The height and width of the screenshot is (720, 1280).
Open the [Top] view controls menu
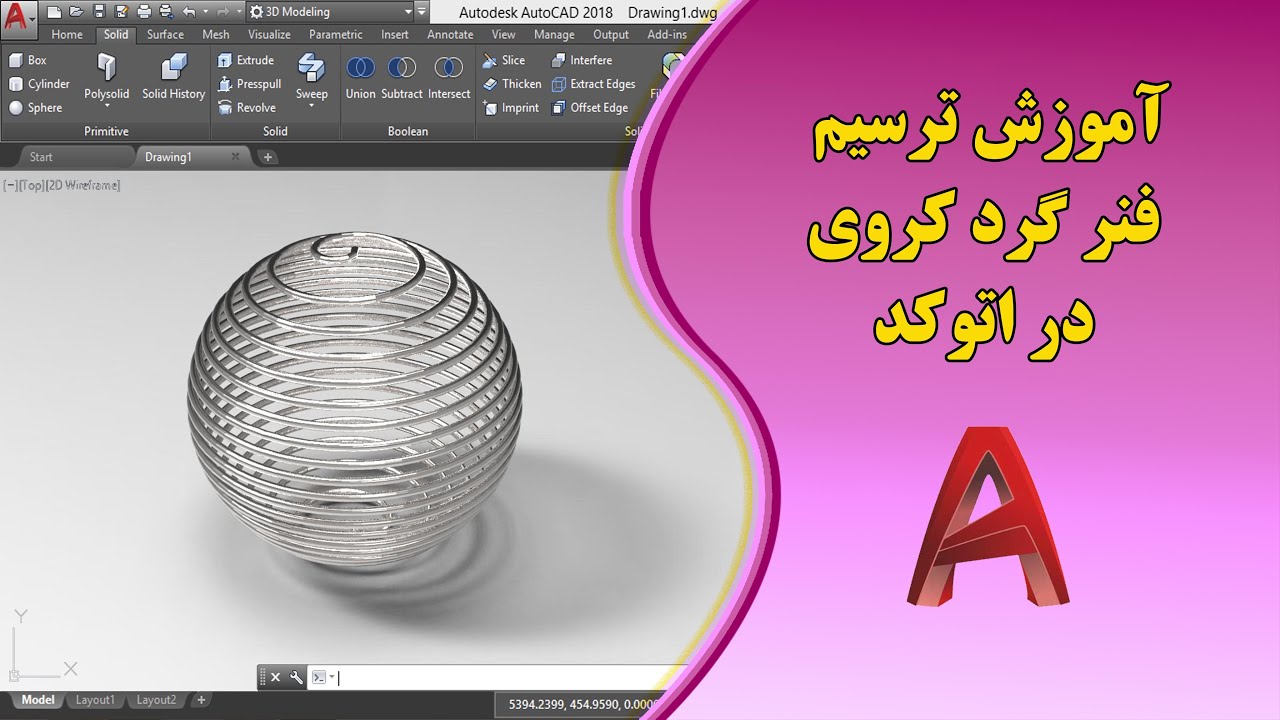(30, 185)
